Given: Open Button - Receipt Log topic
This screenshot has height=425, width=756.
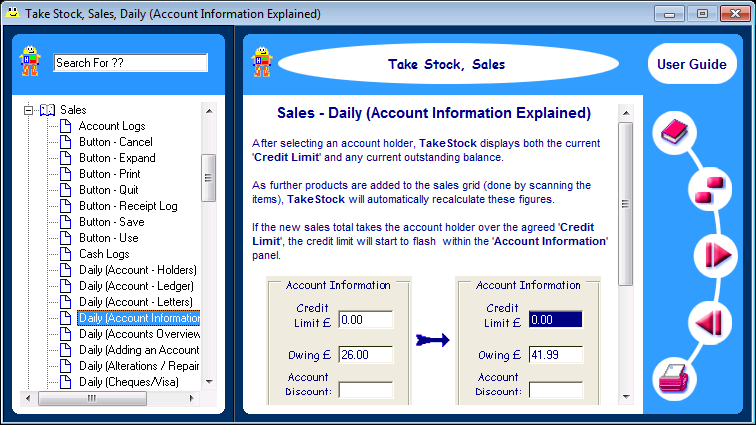Looking at the screenshot, I should click(x=128, y=206).
